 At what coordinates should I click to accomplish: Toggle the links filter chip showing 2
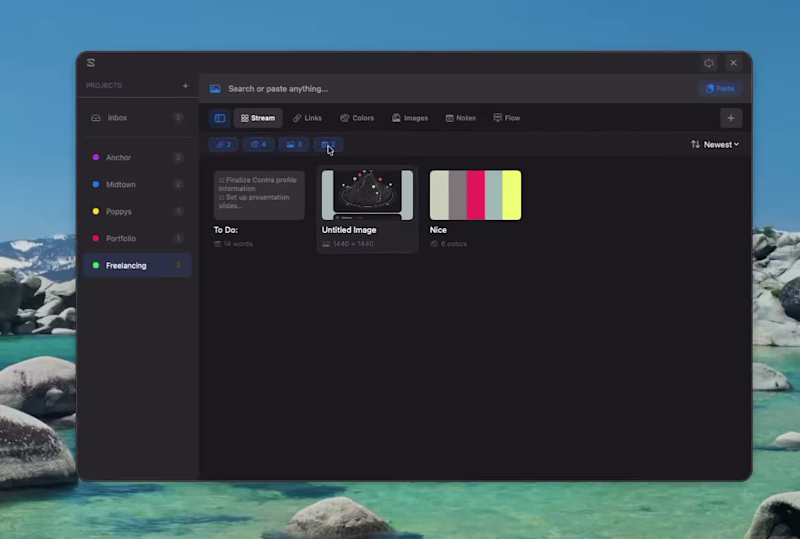click(224, 144)
